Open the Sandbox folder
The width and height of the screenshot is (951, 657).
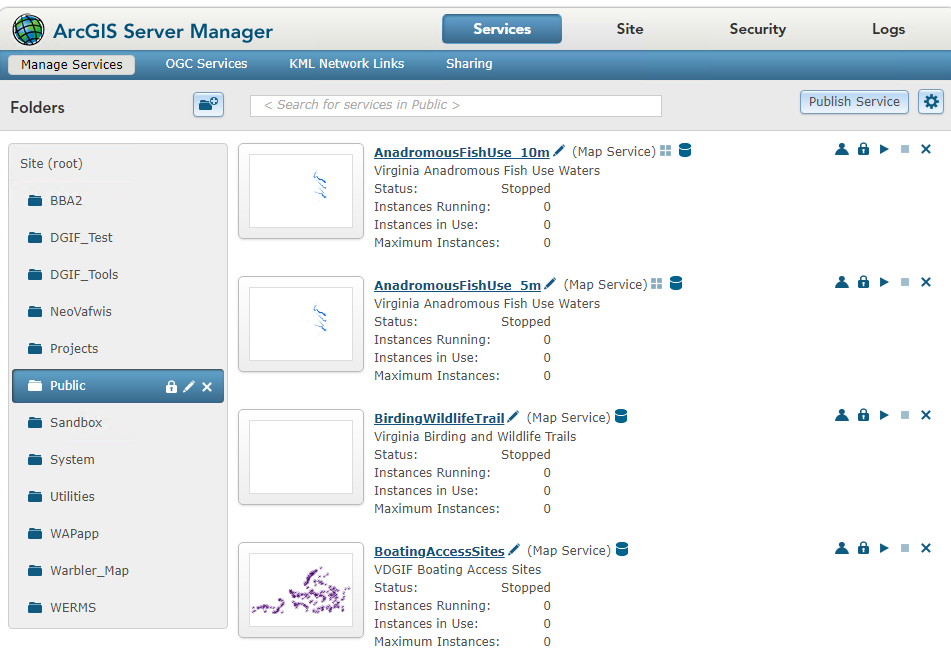[65, 423]
